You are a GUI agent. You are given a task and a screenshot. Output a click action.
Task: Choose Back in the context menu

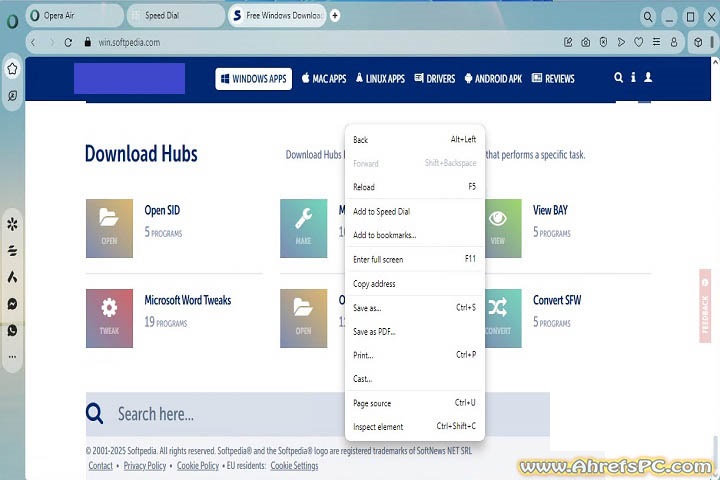pos(415,139)
